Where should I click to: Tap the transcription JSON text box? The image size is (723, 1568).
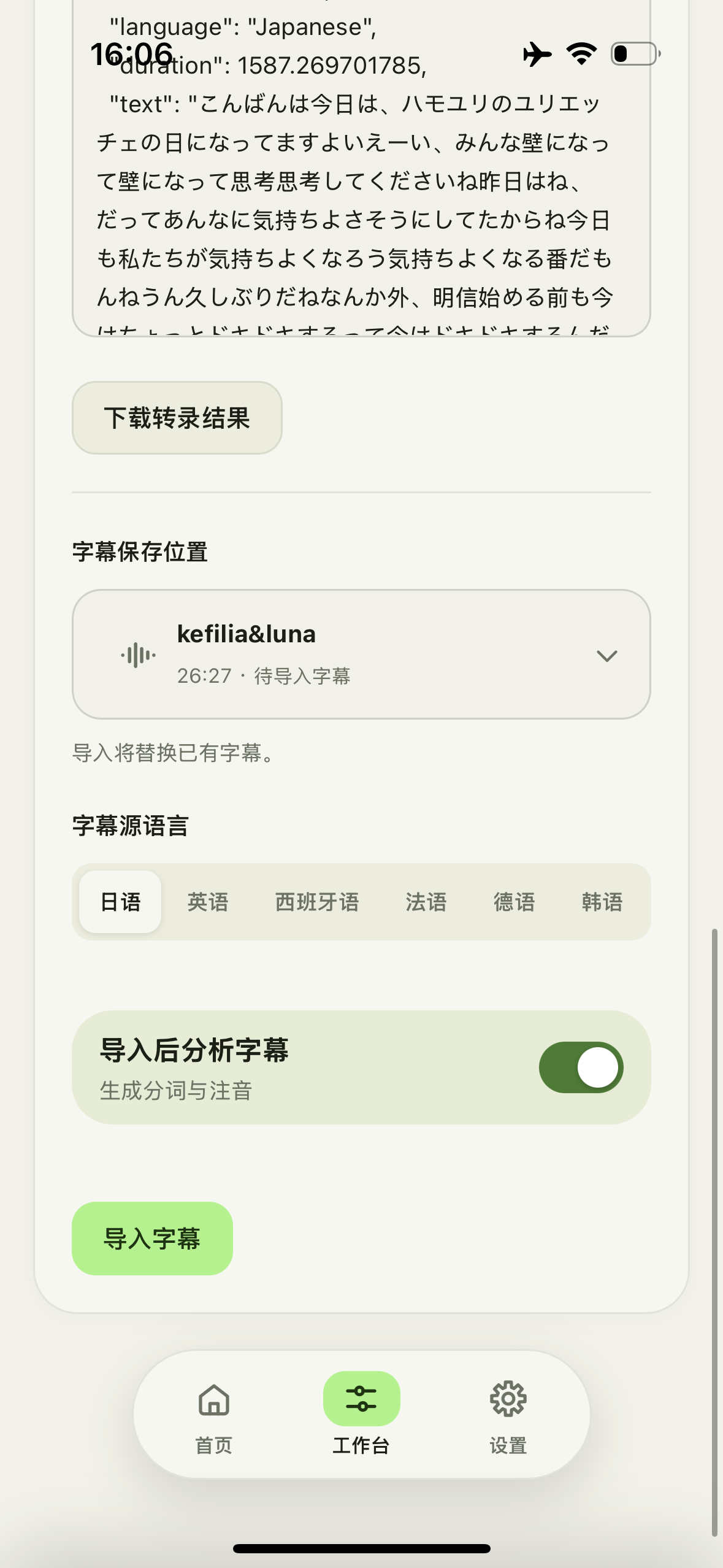click(x=361, y=168)
